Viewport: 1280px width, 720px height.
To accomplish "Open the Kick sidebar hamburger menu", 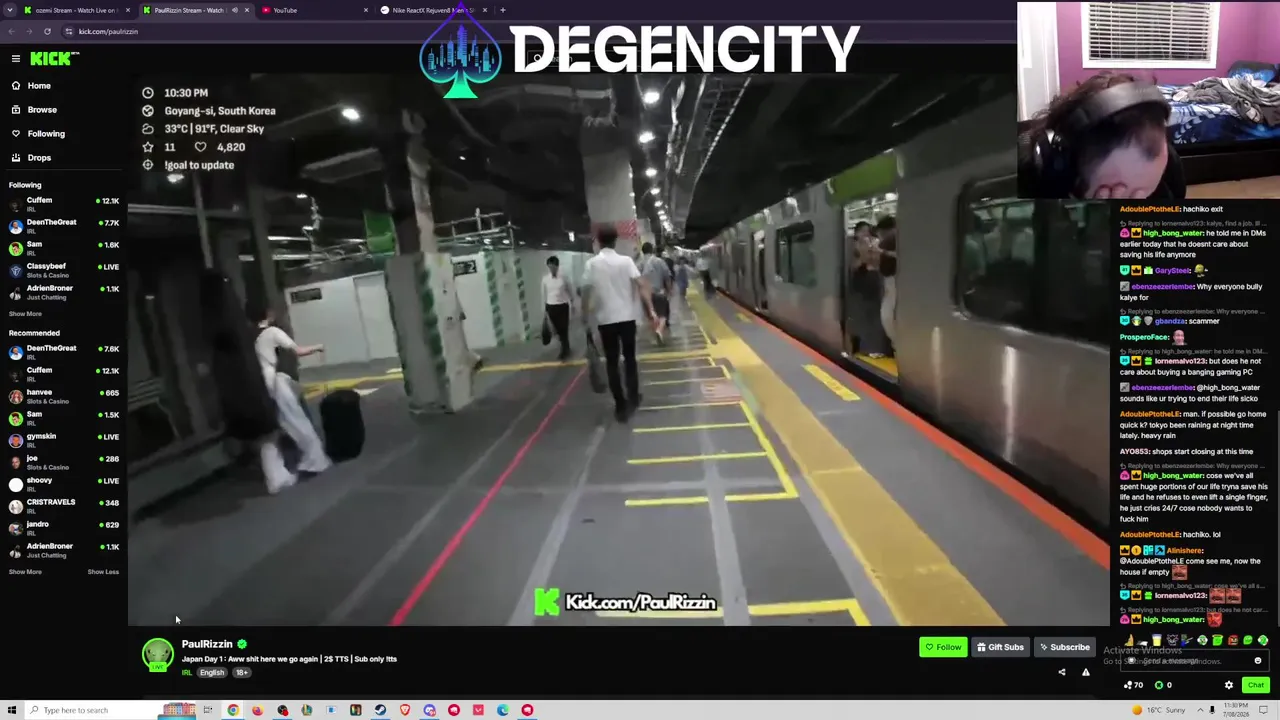I will pyautogui.click(x=16, y=59).
